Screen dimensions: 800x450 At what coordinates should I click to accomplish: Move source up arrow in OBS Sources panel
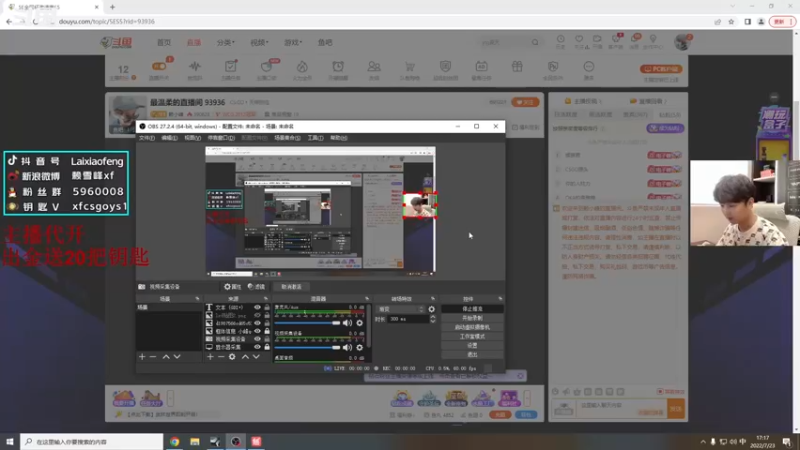[x=245, y=357]
